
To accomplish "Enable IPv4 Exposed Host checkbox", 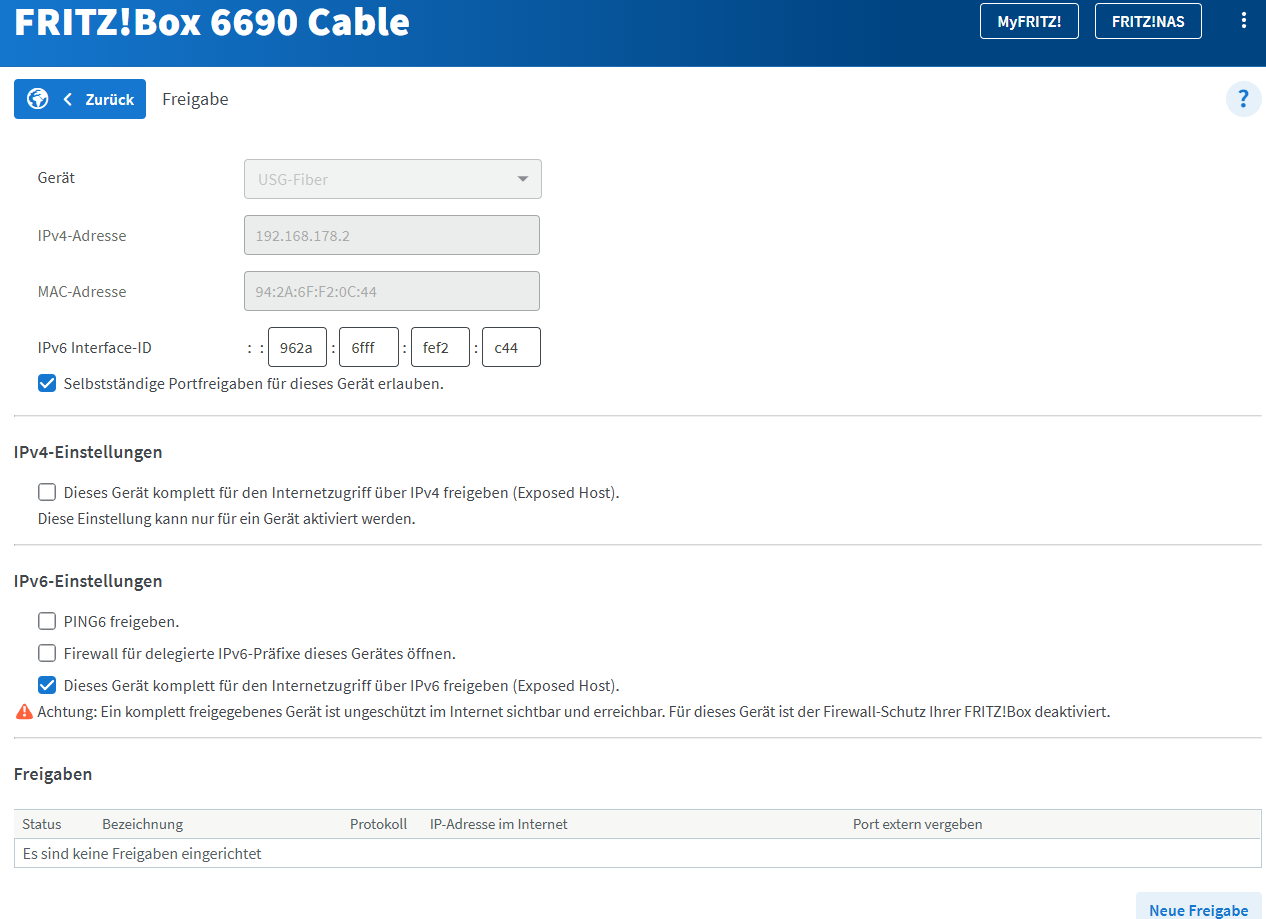I will 47,492.
